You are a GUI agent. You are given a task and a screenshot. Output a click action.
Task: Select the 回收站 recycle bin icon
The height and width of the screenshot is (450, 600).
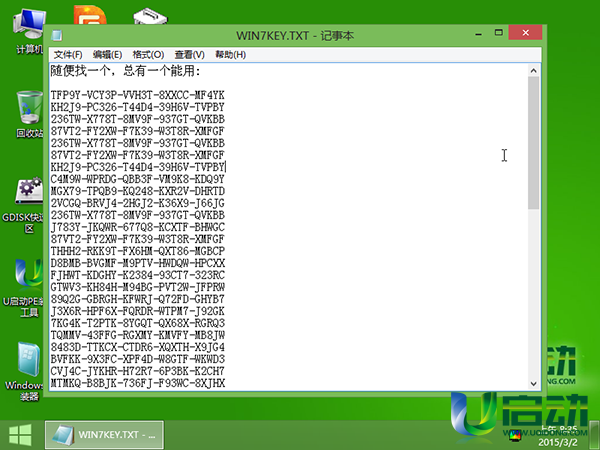tap(29, 114)
